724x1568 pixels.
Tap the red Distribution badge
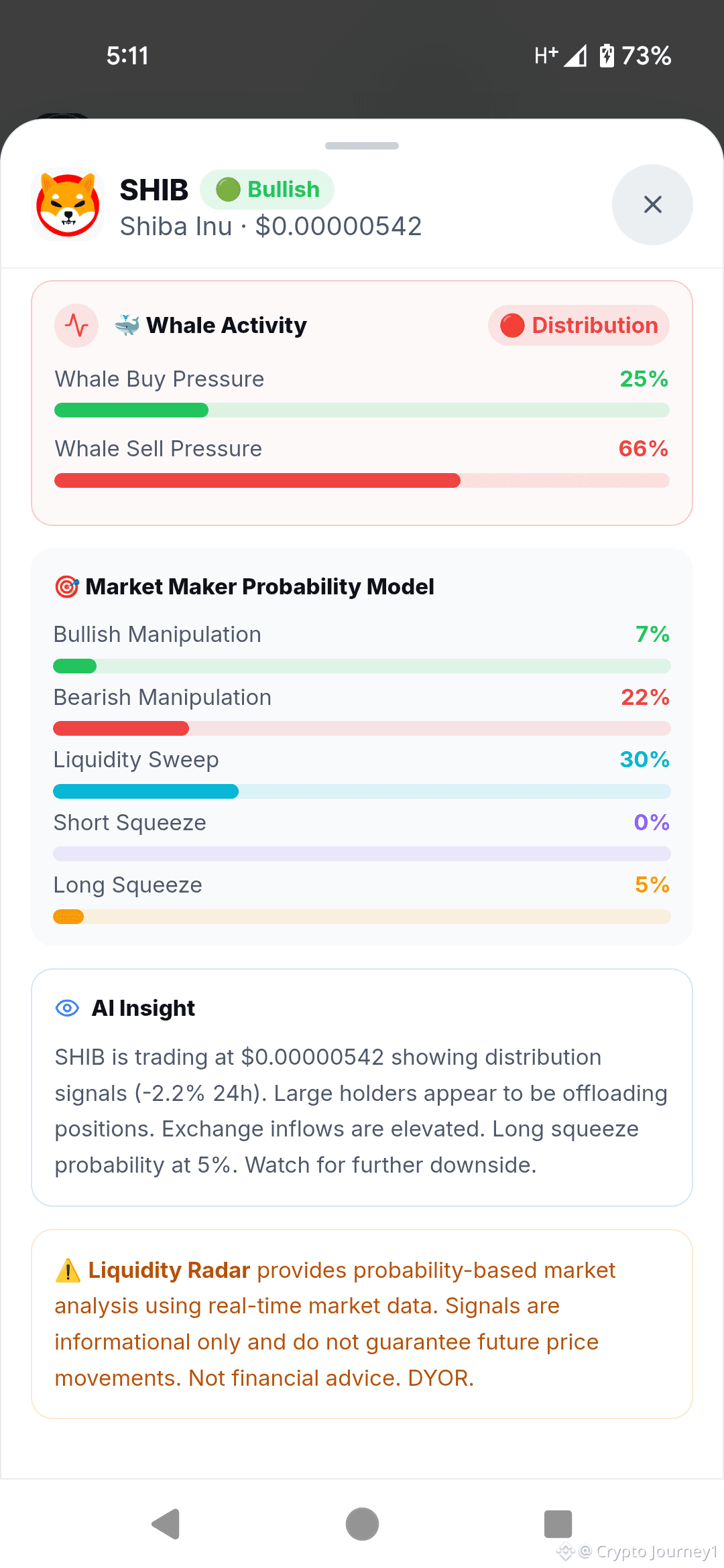(x=579, y=326)
